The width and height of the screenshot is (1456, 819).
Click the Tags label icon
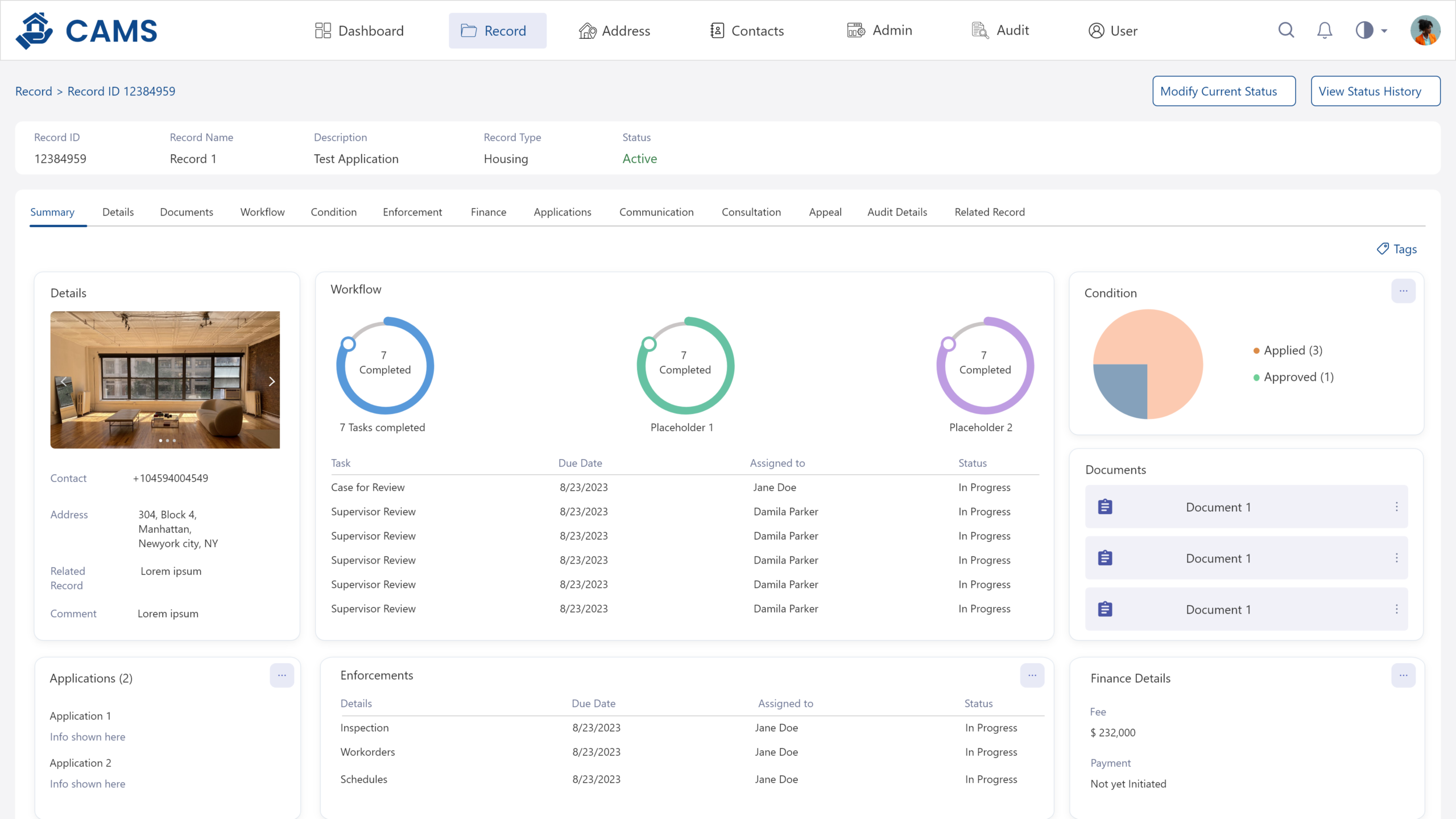[x=1383, y=249]
